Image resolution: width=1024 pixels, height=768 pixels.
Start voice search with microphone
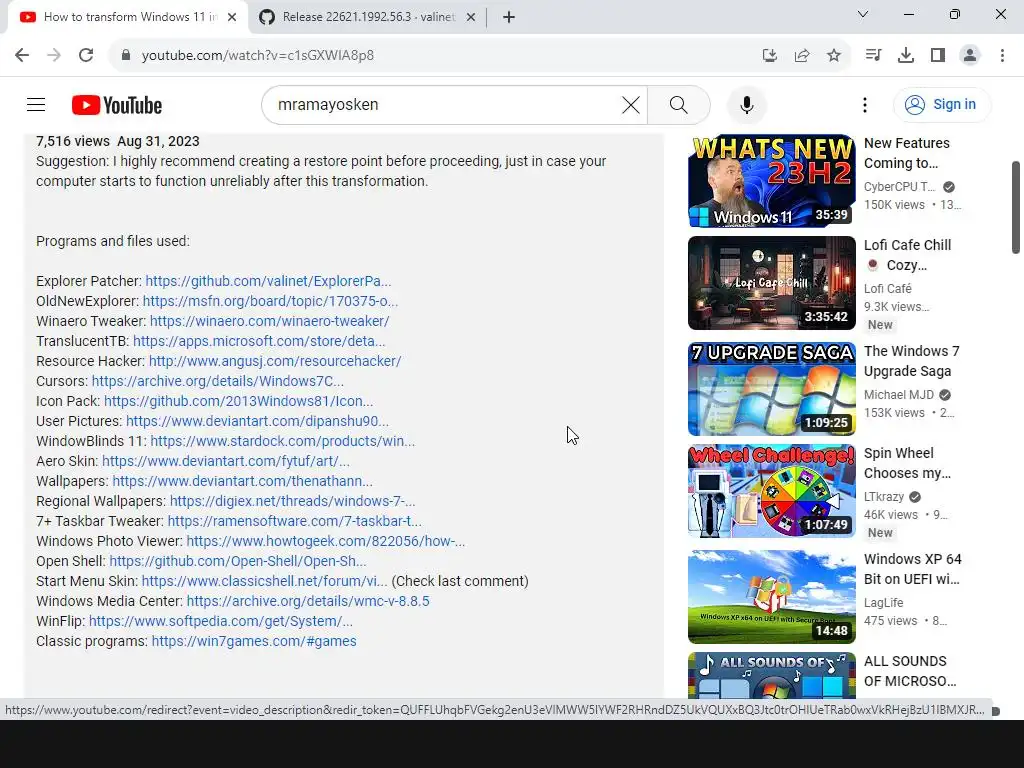coord(746,104)
